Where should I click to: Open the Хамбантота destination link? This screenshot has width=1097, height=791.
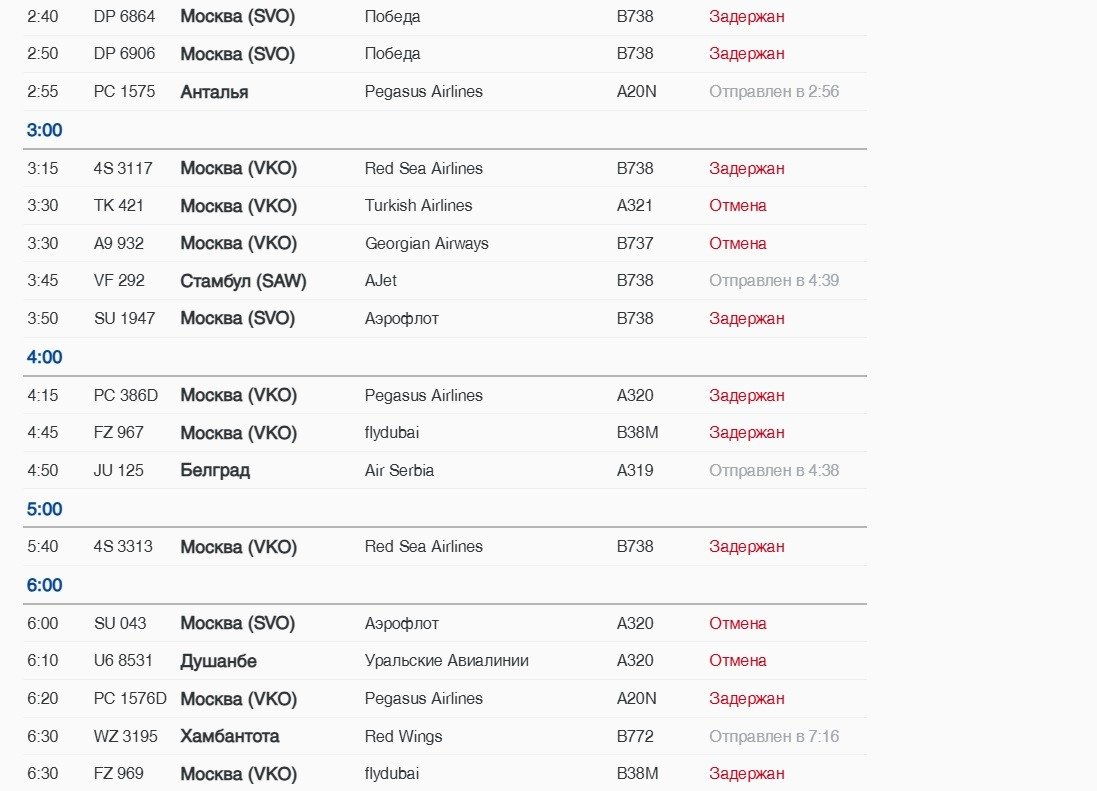229,737
